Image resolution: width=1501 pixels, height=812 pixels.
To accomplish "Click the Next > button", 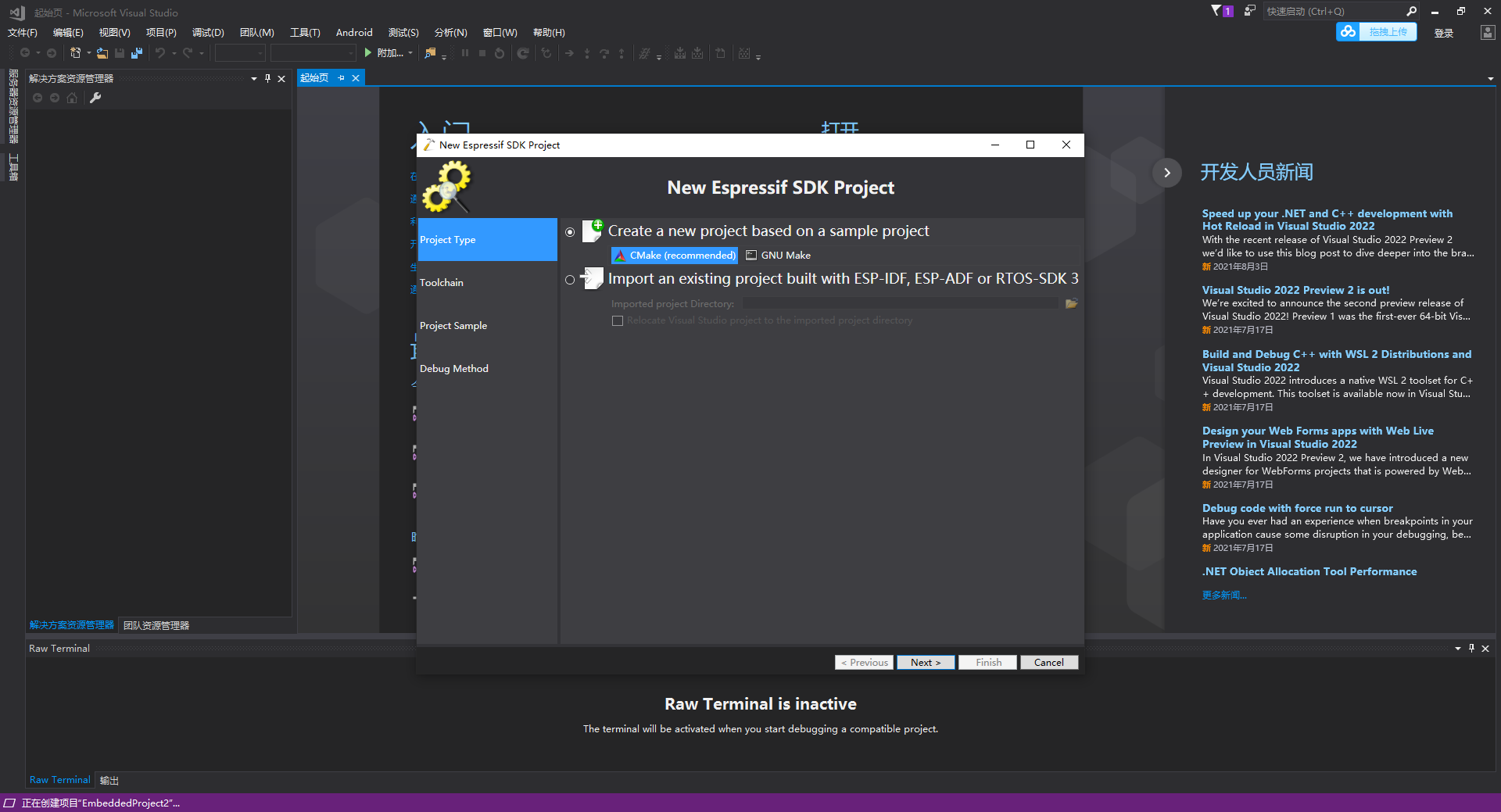I will [x=926, y=662].
